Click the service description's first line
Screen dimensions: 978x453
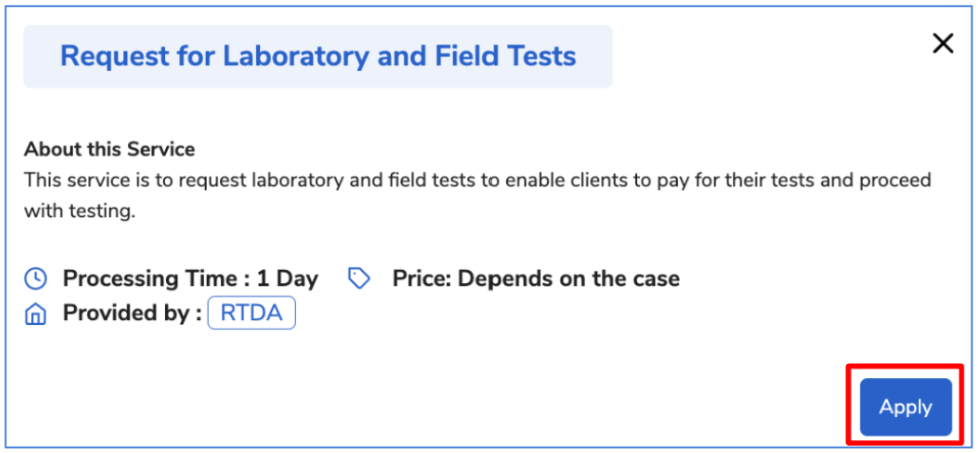478,180
